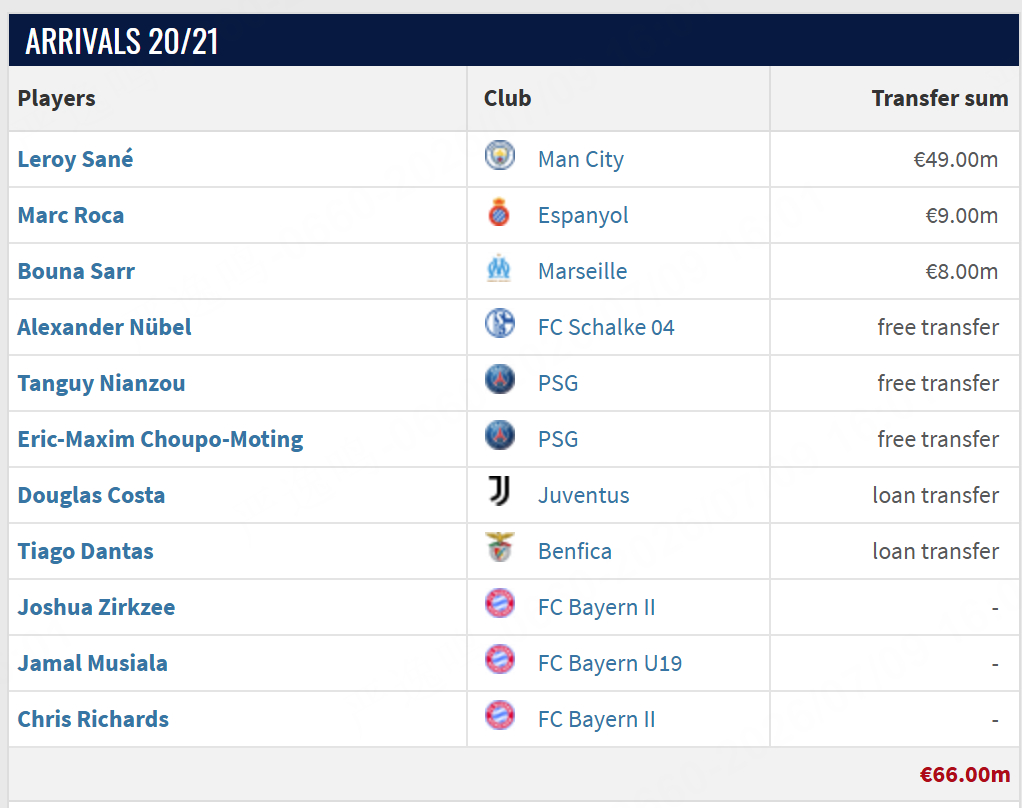Viewport: 1022px width, 808px height.
Task: Click the Espanyol club crest
Action: (x=499, y=212)
